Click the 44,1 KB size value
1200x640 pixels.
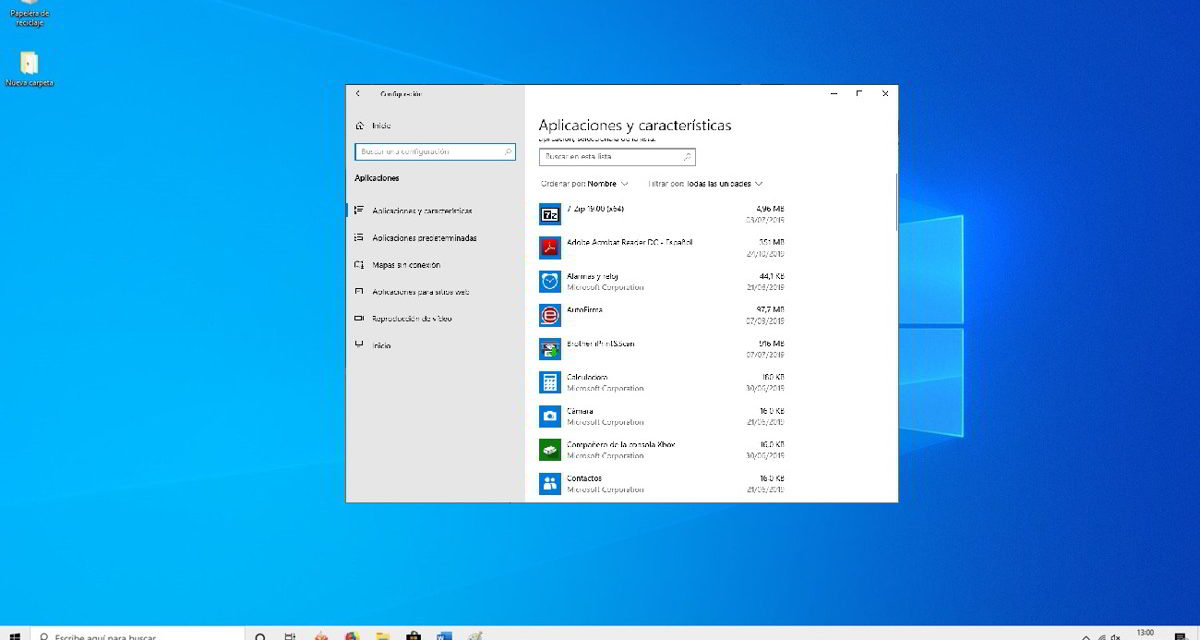pyautogui.click(x=771, y=276)
